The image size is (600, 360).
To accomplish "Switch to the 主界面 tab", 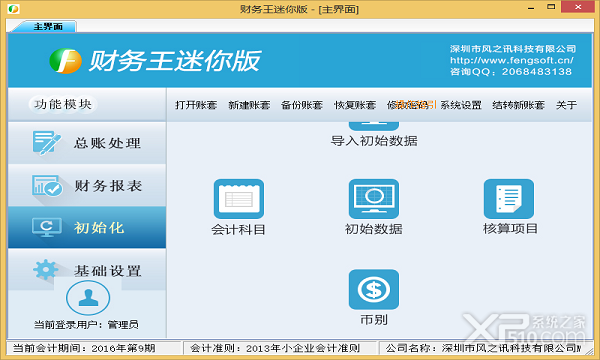I will pyautogui.click(x=47, y=26).
